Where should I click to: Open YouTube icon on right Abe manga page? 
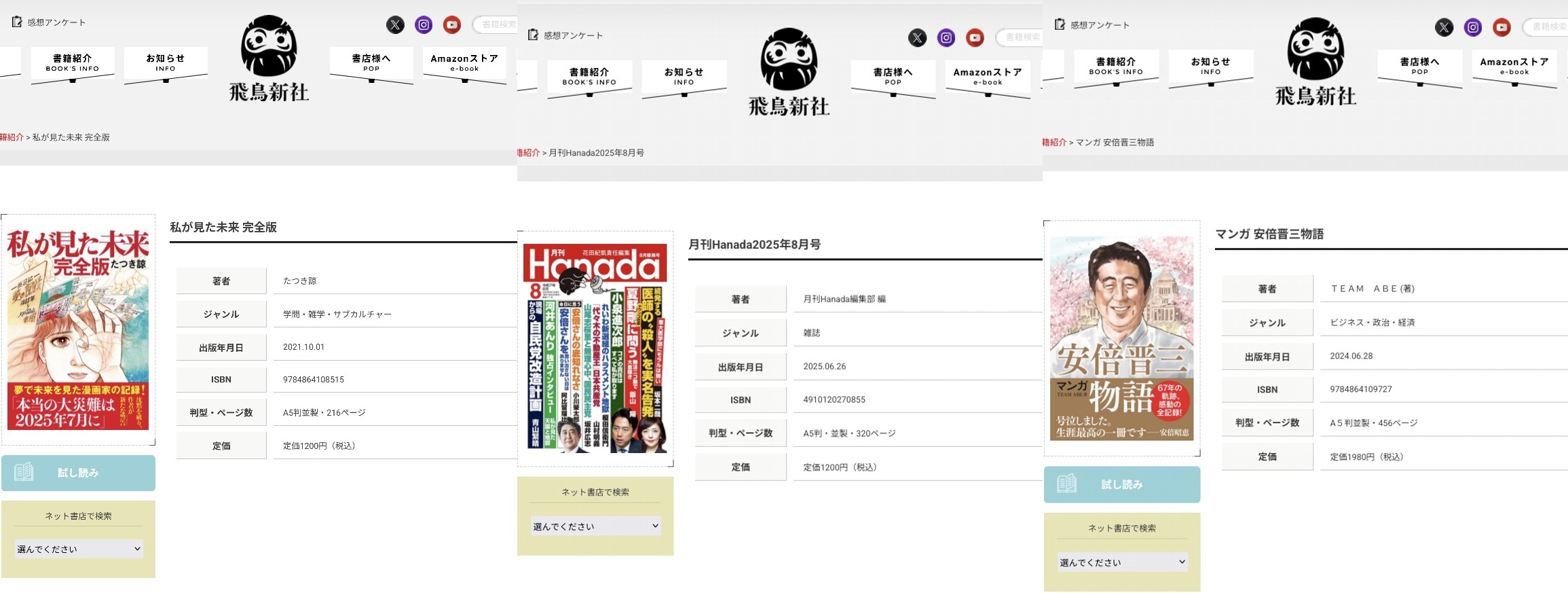pos(1501,27)
